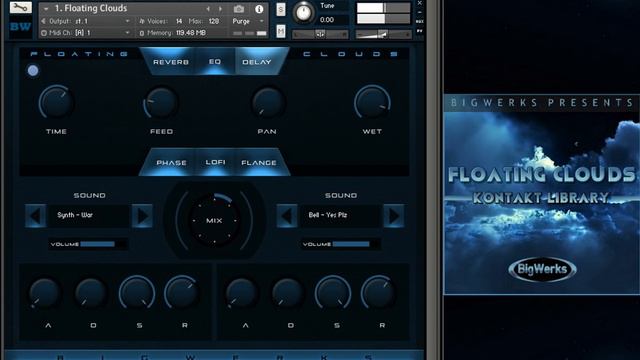
Task: Adjust the header output volume slider
Action: click(x=383, y=34)
